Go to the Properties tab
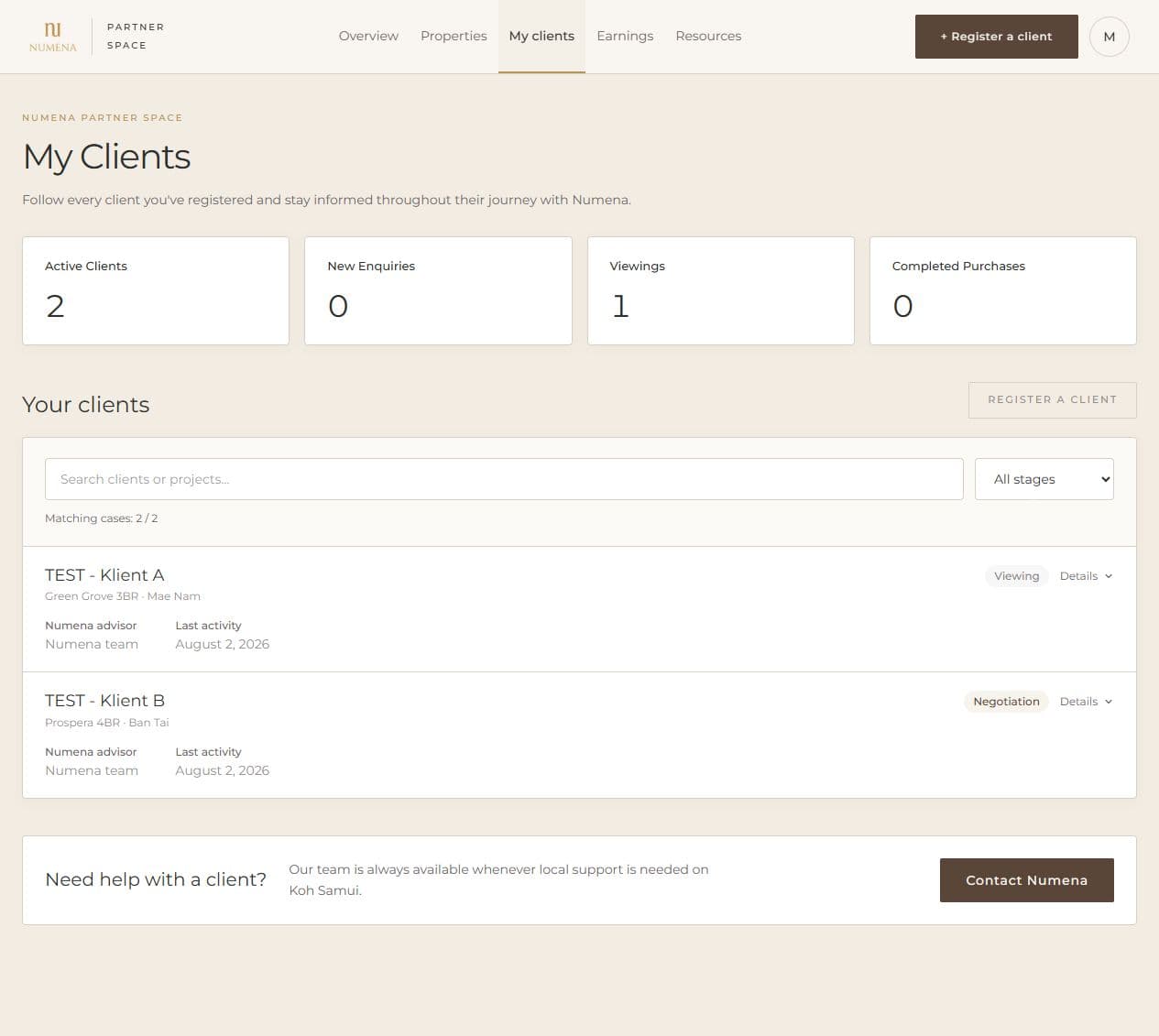This screenshot has height=1036, width=1159. click(x=454, y=36)
